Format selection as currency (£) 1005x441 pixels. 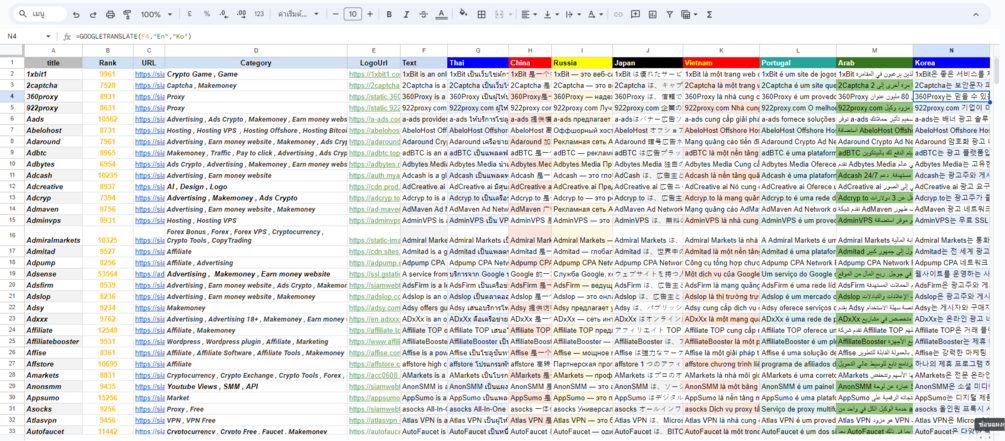(x=190, y=14)
